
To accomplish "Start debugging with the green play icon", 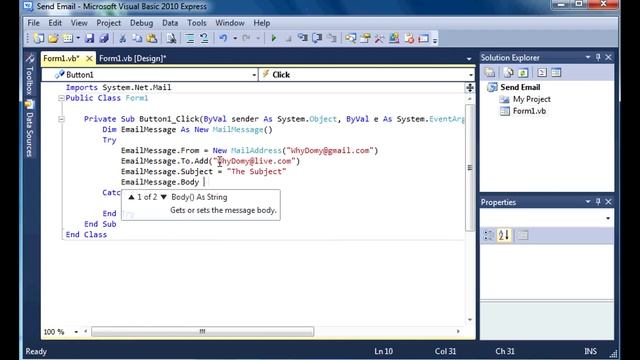I will coord(274,38).
